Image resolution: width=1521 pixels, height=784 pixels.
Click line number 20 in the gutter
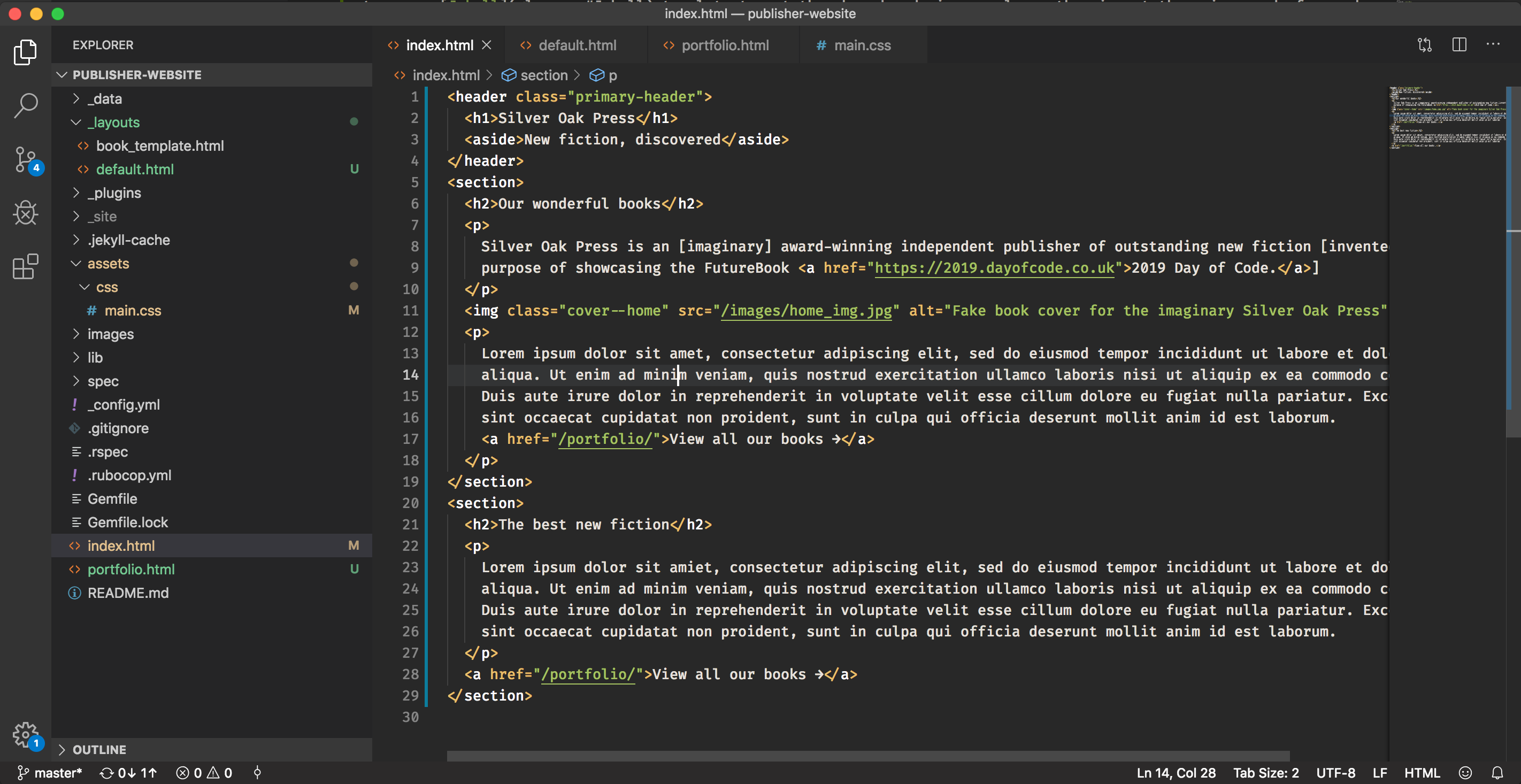pos(410,503)
